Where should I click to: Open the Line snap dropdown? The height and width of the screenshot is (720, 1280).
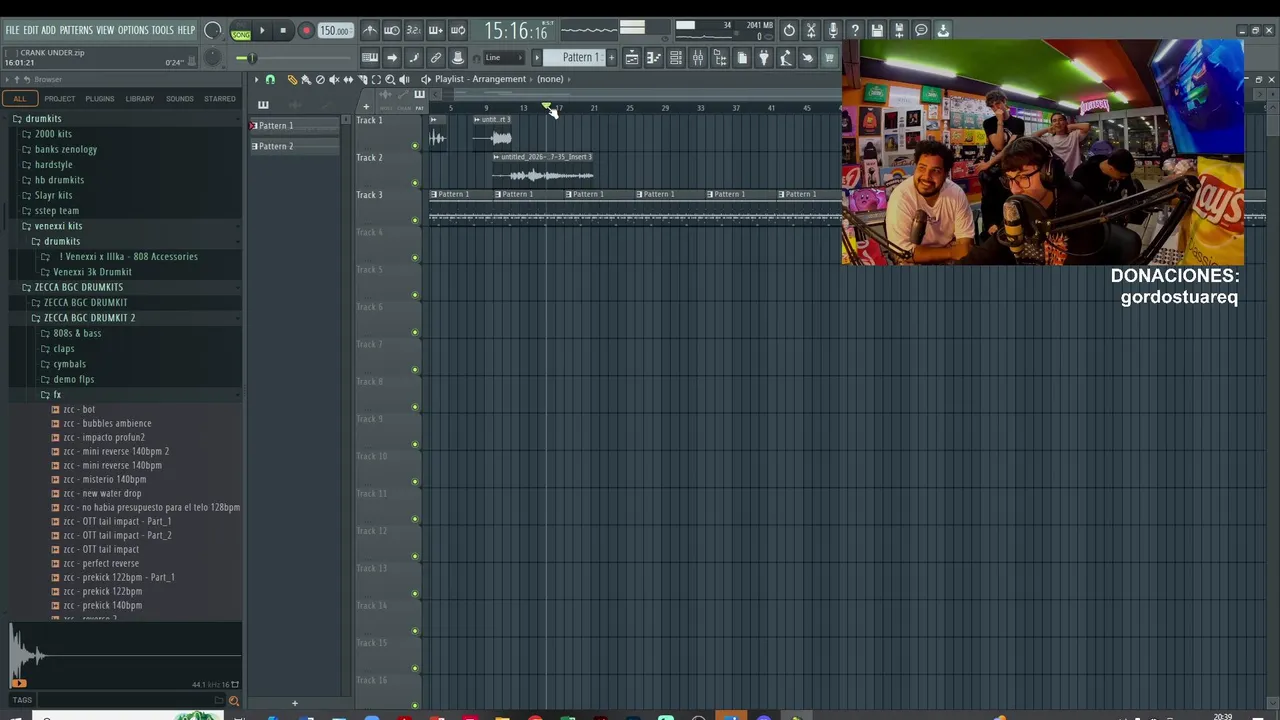pos(504,58)
